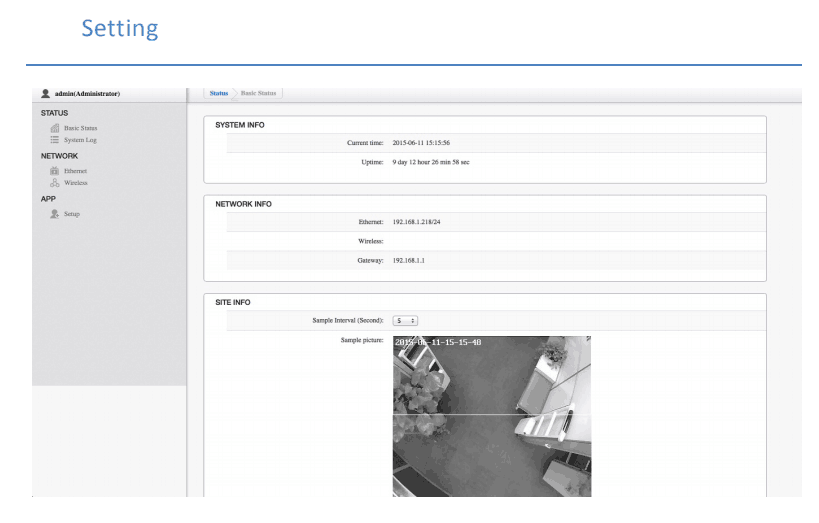Select the current time value 2015-06-11 15:15:56
Image resolution: width=819 pixels, height=523 pixels.
tap(421, 143)
